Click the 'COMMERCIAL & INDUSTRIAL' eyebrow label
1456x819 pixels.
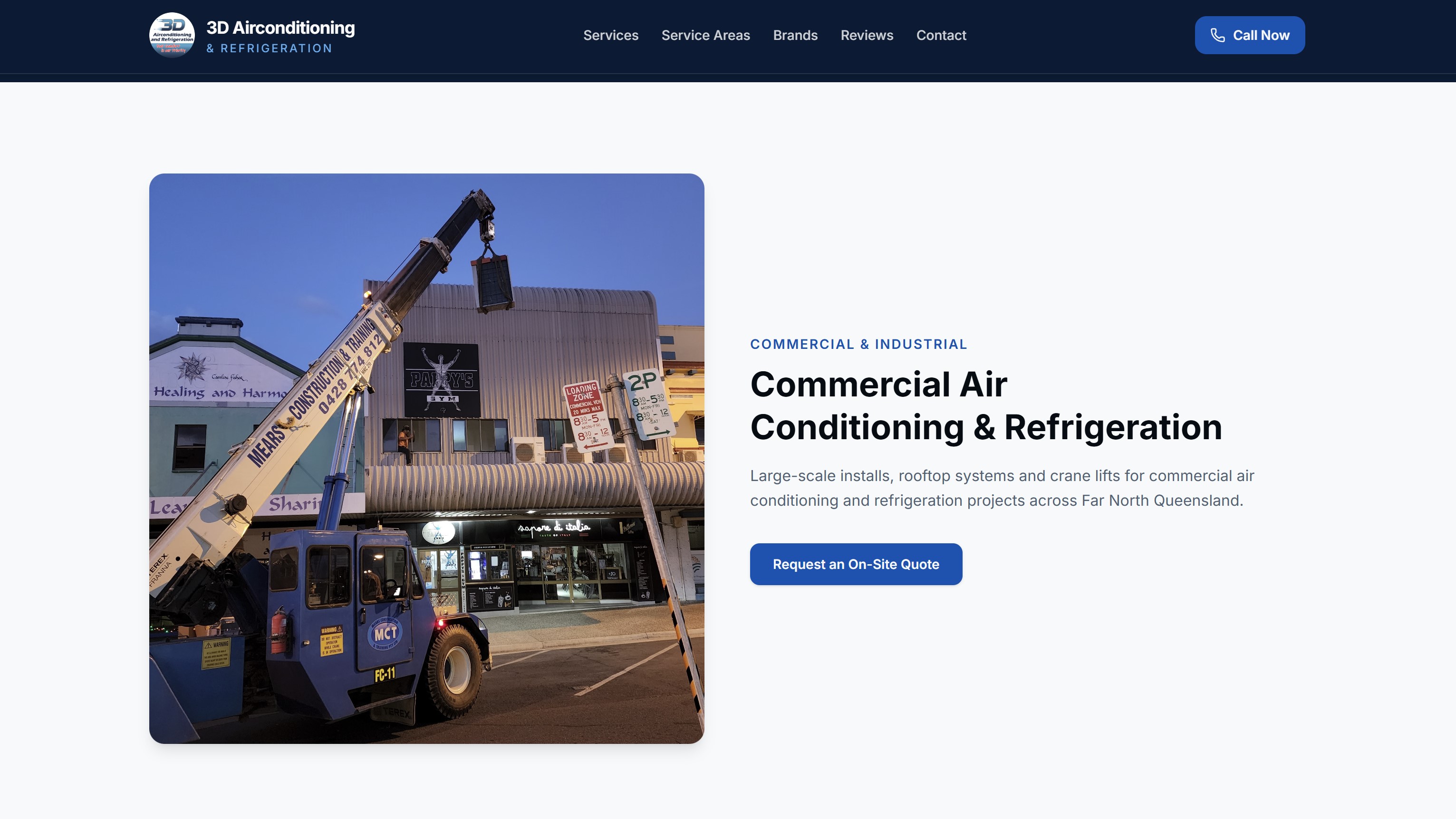coord(858,344)
